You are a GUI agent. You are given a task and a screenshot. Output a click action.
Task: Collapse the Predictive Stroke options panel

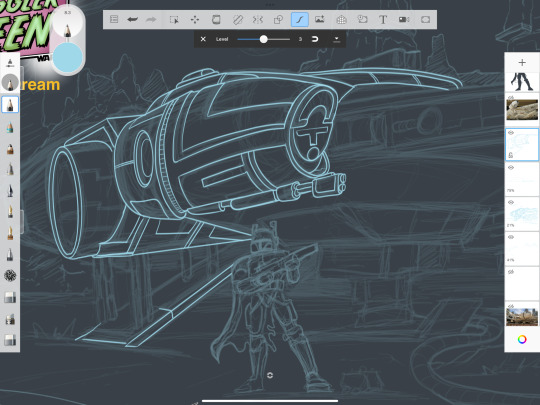(x=336, y=39)
